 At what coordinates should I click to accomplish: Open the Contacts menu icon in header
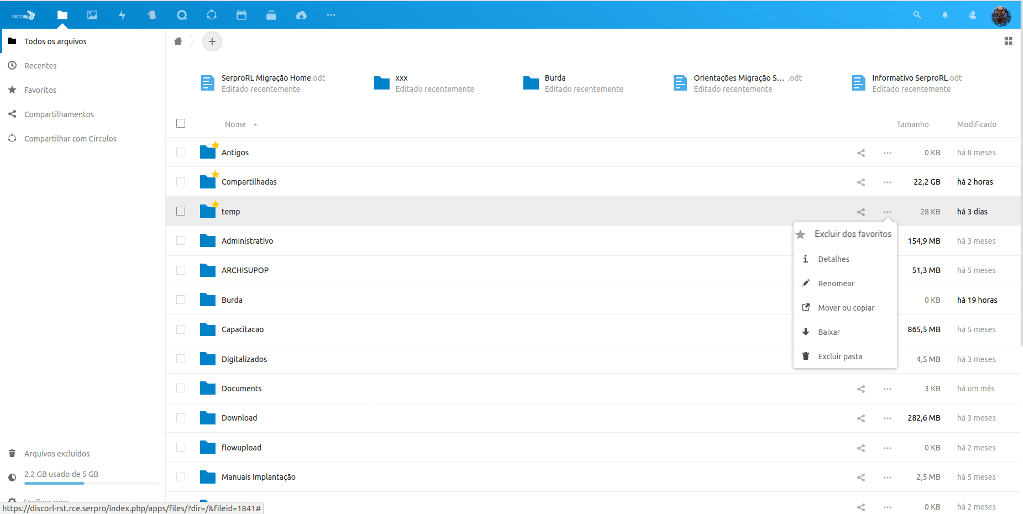coord(972,15)
